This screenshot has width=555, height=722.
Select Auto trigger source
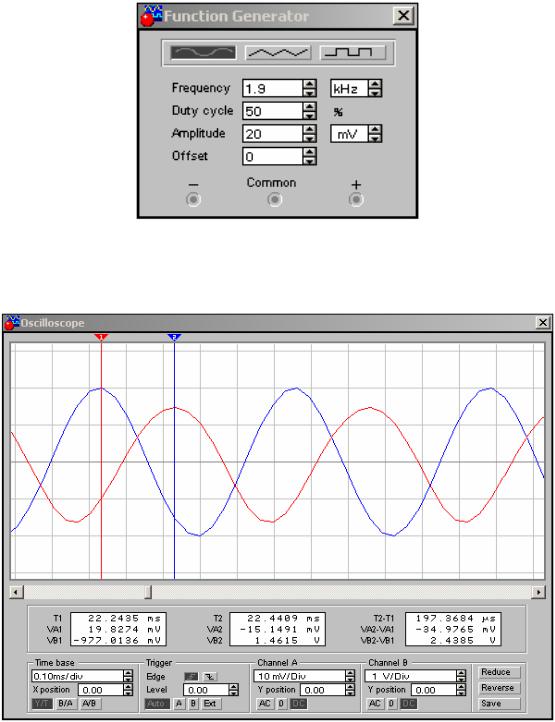(158, 704)
